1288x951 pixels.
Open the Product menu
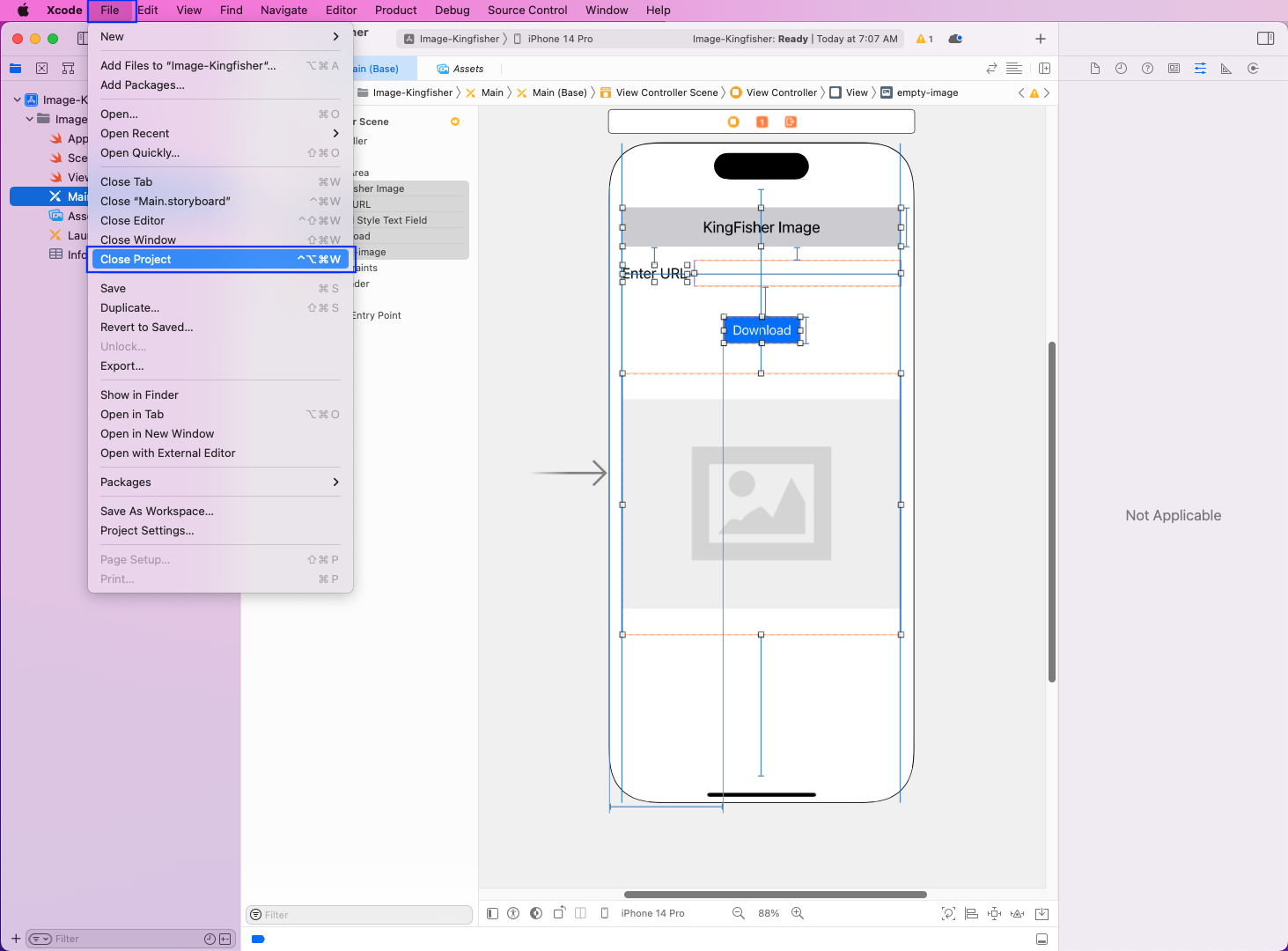coord(395,11)
